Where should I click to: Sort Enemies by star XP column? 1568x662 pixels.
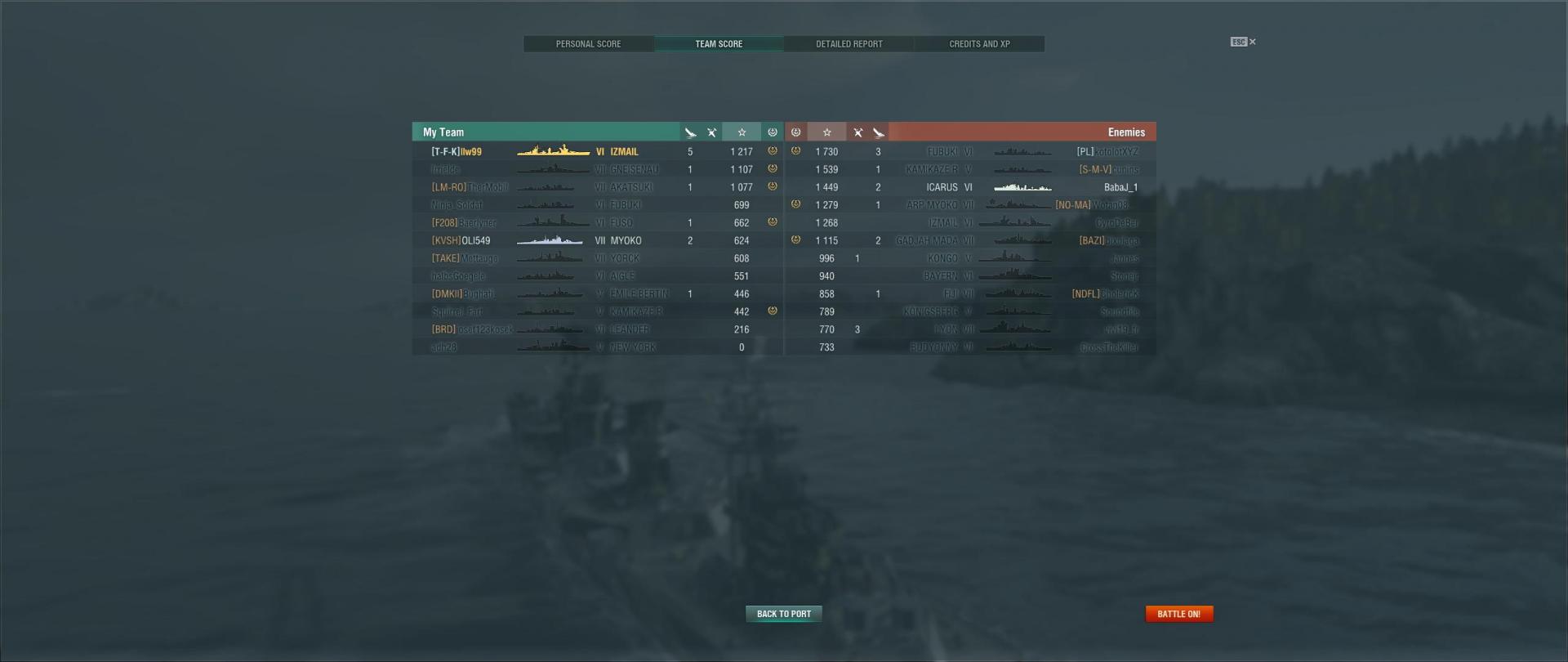[827, 132]
